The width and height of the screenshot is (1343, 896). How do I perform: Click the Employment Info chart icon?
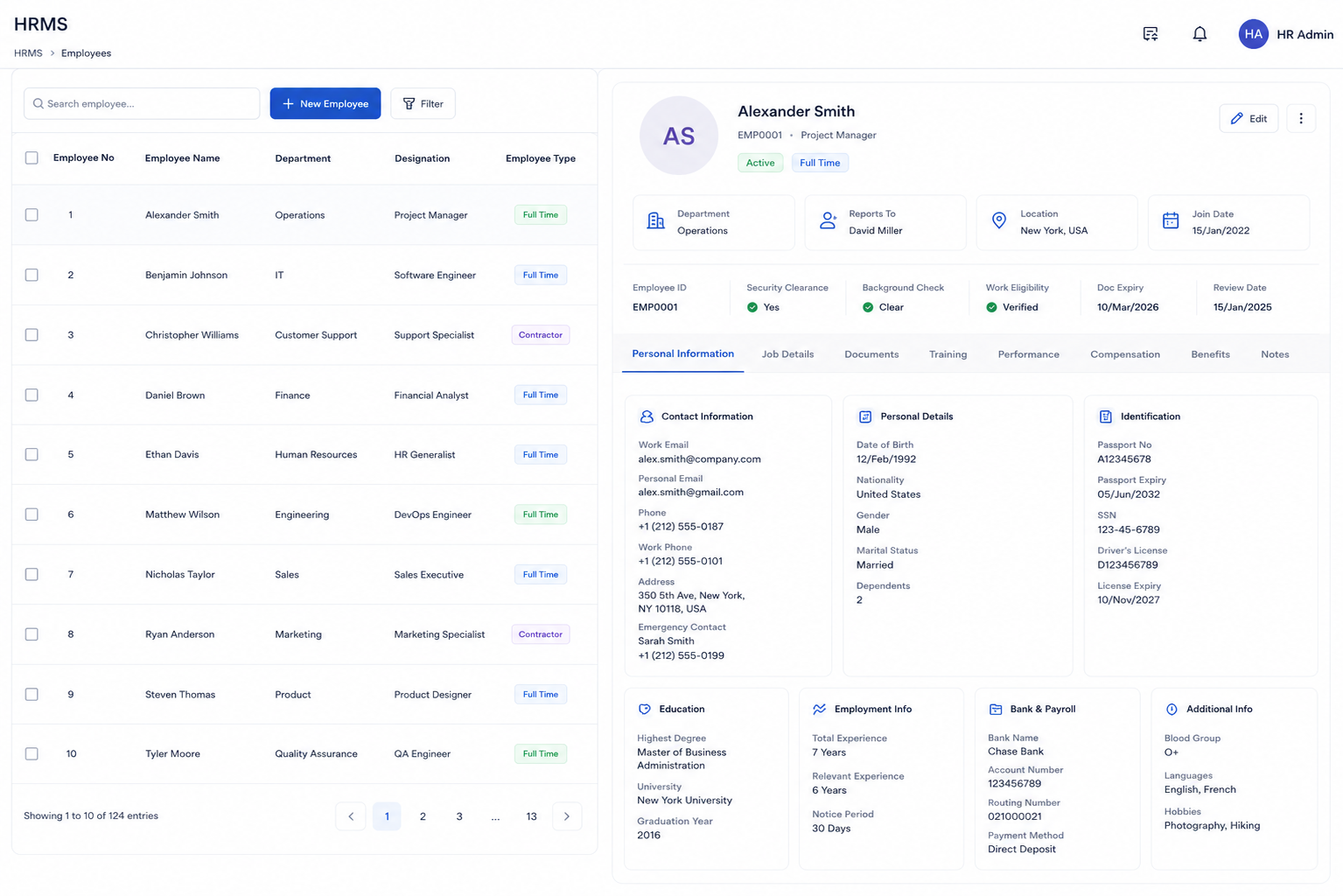coord(820,709)
